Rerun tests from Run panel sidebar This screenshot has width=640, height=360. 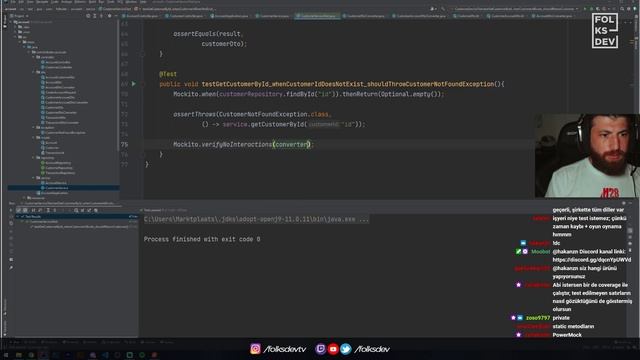click(11, 210)
